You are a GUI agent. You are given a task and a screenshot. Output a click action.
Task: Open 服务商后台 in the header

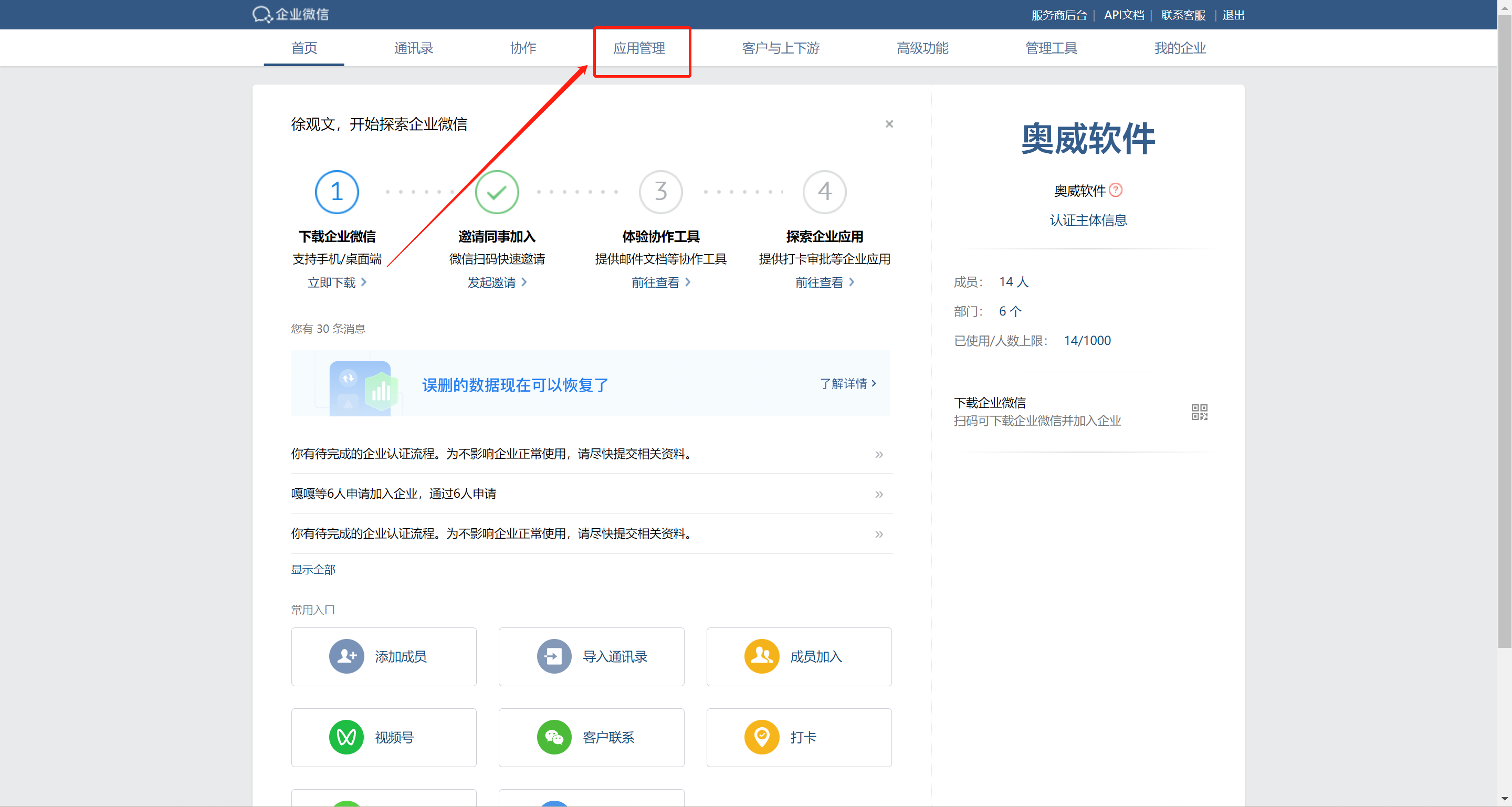pos(1059,15)
